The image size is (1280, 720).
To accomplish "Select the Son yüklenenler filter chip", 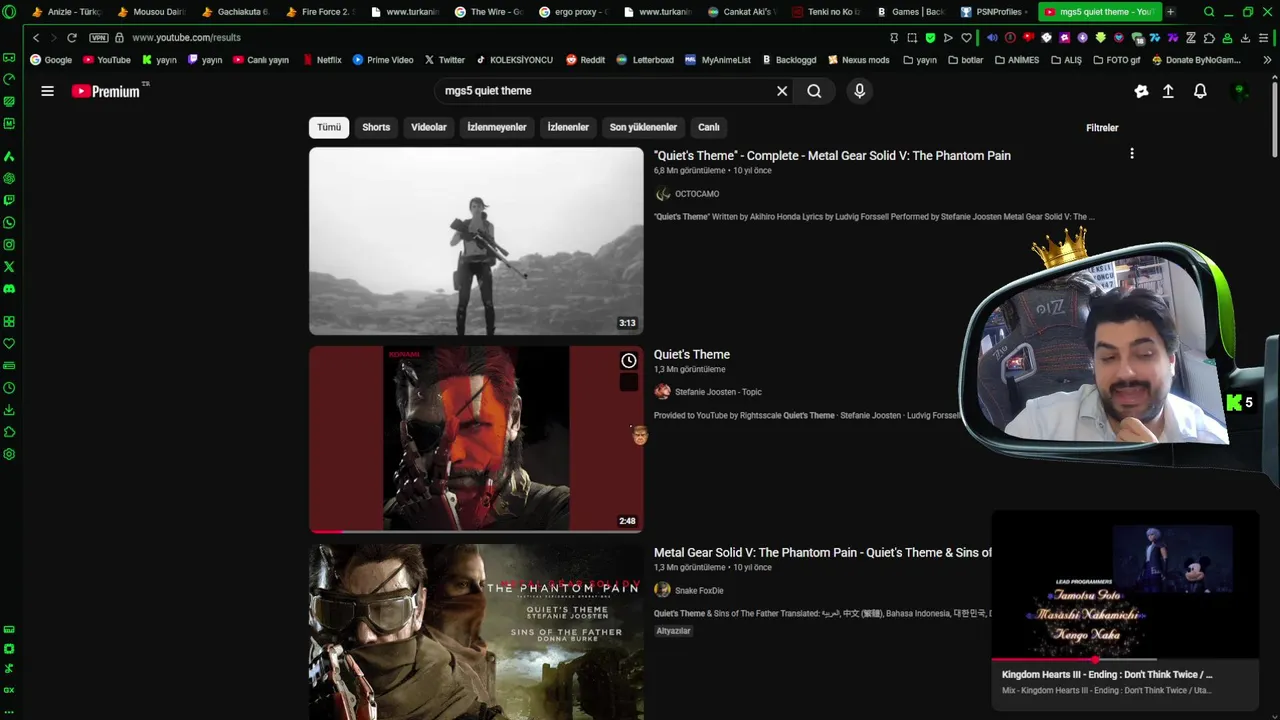I will click(x=643, y=128).
